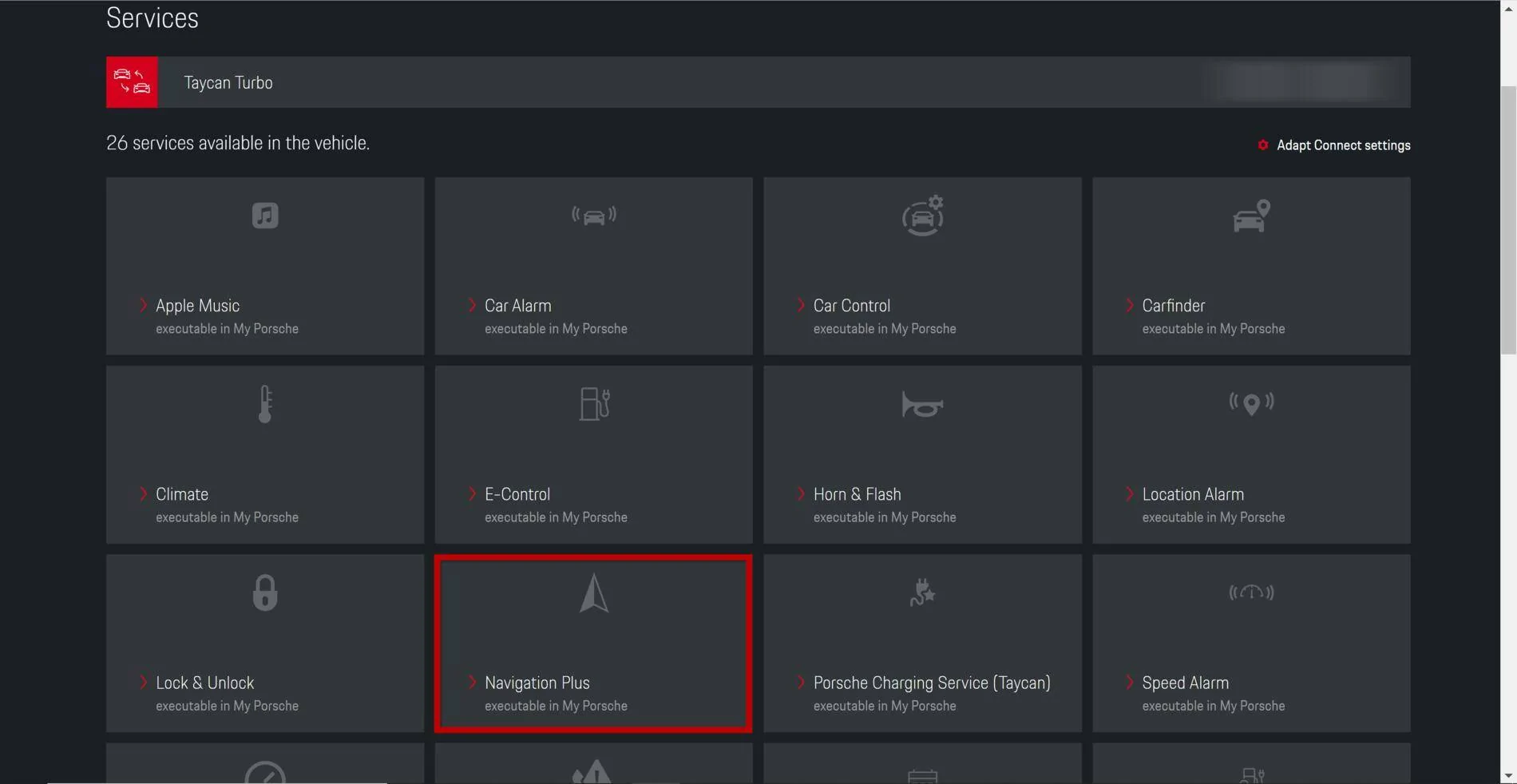Open the Carfinder service

[x=1251, y=266]
